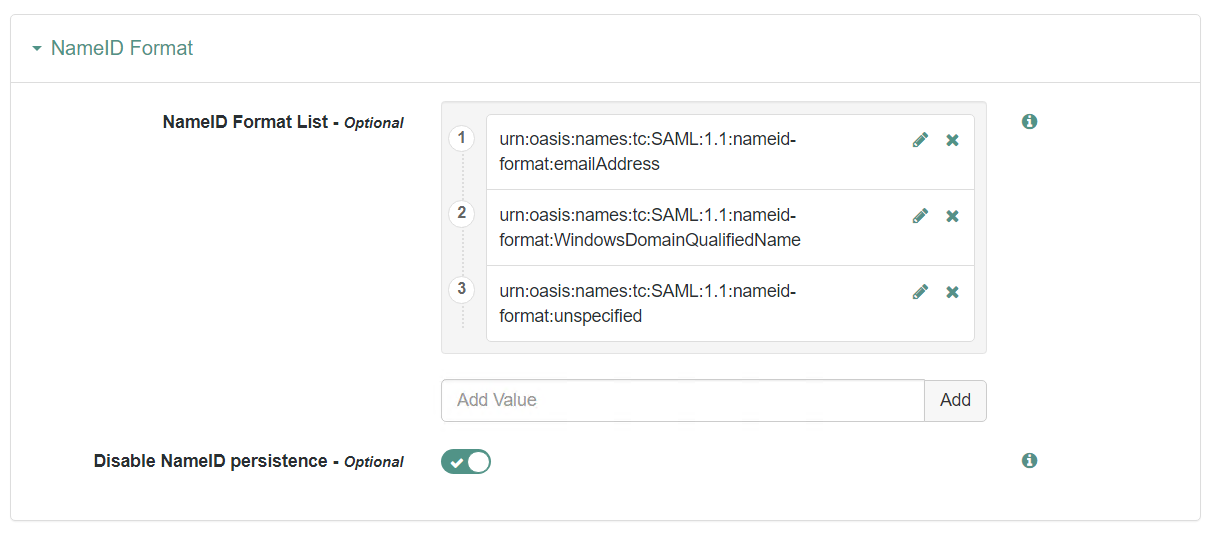
Task: Grab order handle number 2
Action: 461,213
